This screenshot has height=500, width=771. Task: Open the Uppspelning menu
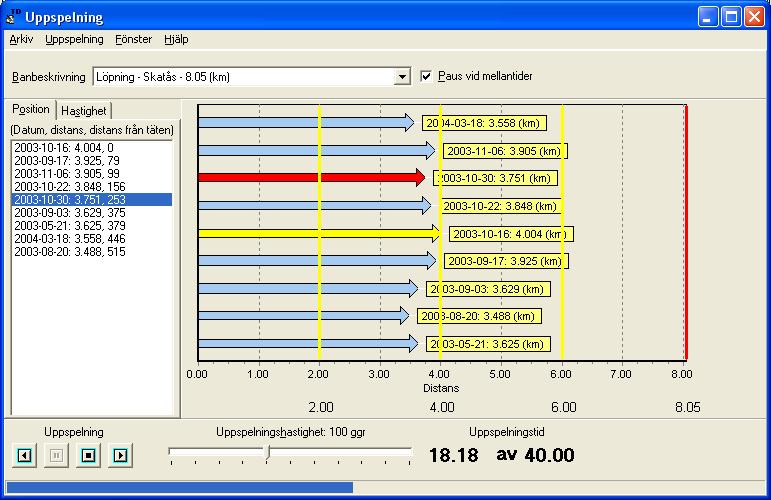point(74,39)
